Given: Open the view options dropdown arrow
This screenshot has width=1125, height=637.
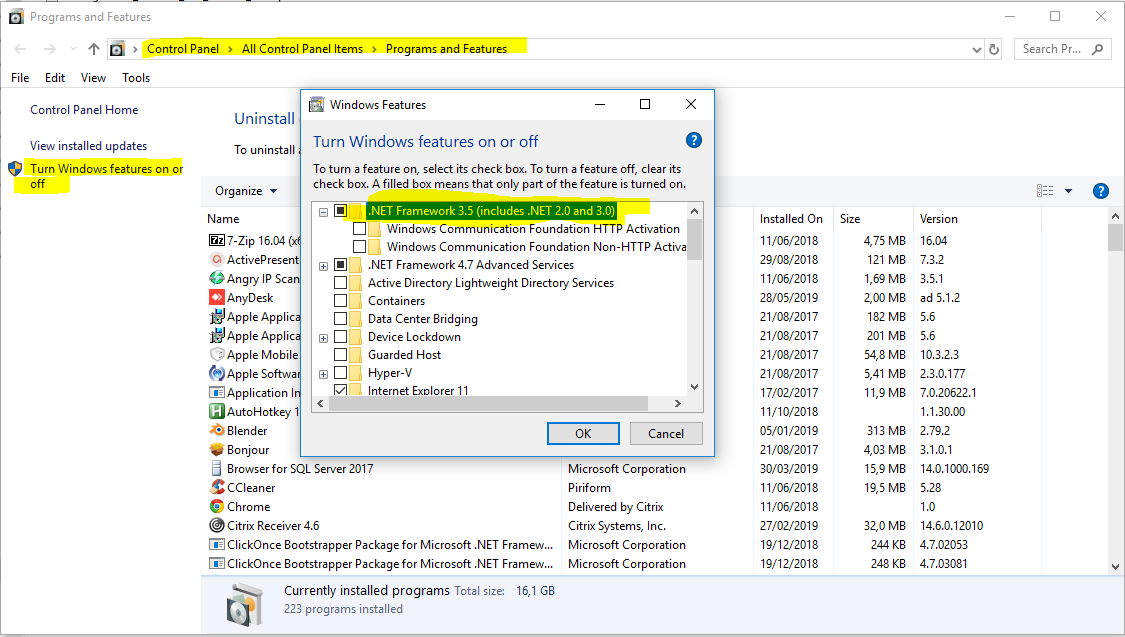Looking at the screenshot, I should click(1068, 191).
